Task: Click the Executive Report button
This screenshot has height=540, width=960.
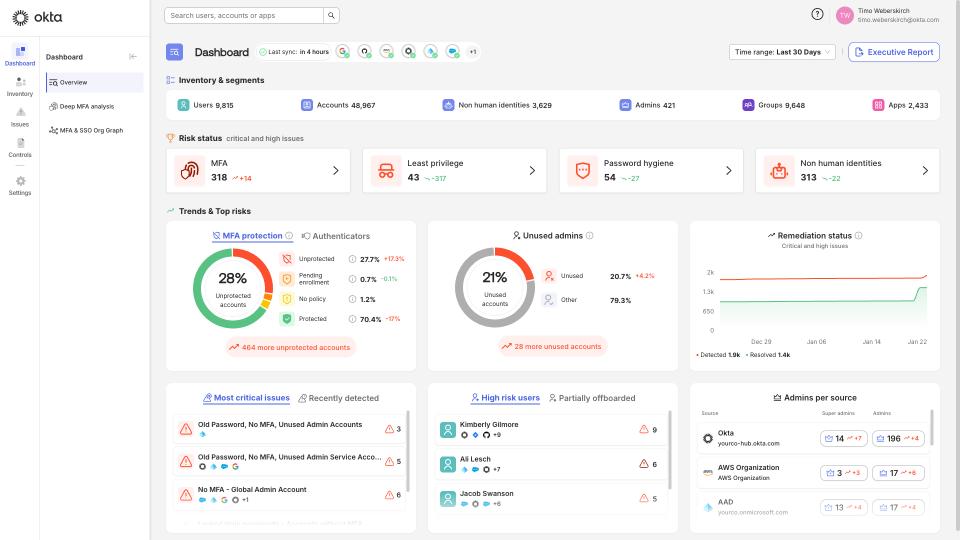Action: 894,52
